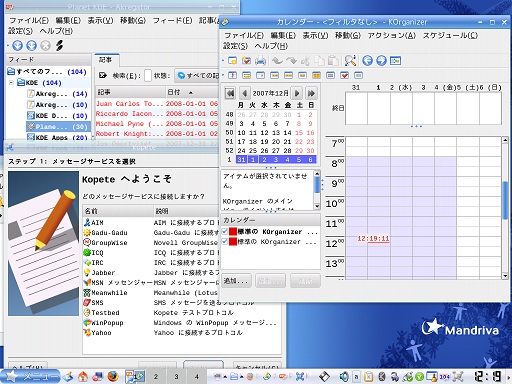Select すべてのフィード item in feed tree
512x384 pixels.
click(x=47, y=71)
